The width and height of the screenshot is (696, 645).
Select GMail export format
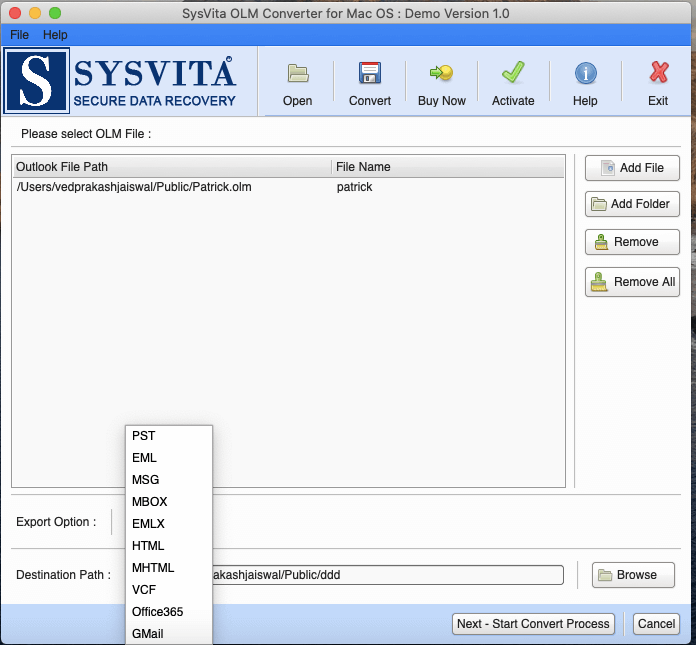tap(148, 634)
